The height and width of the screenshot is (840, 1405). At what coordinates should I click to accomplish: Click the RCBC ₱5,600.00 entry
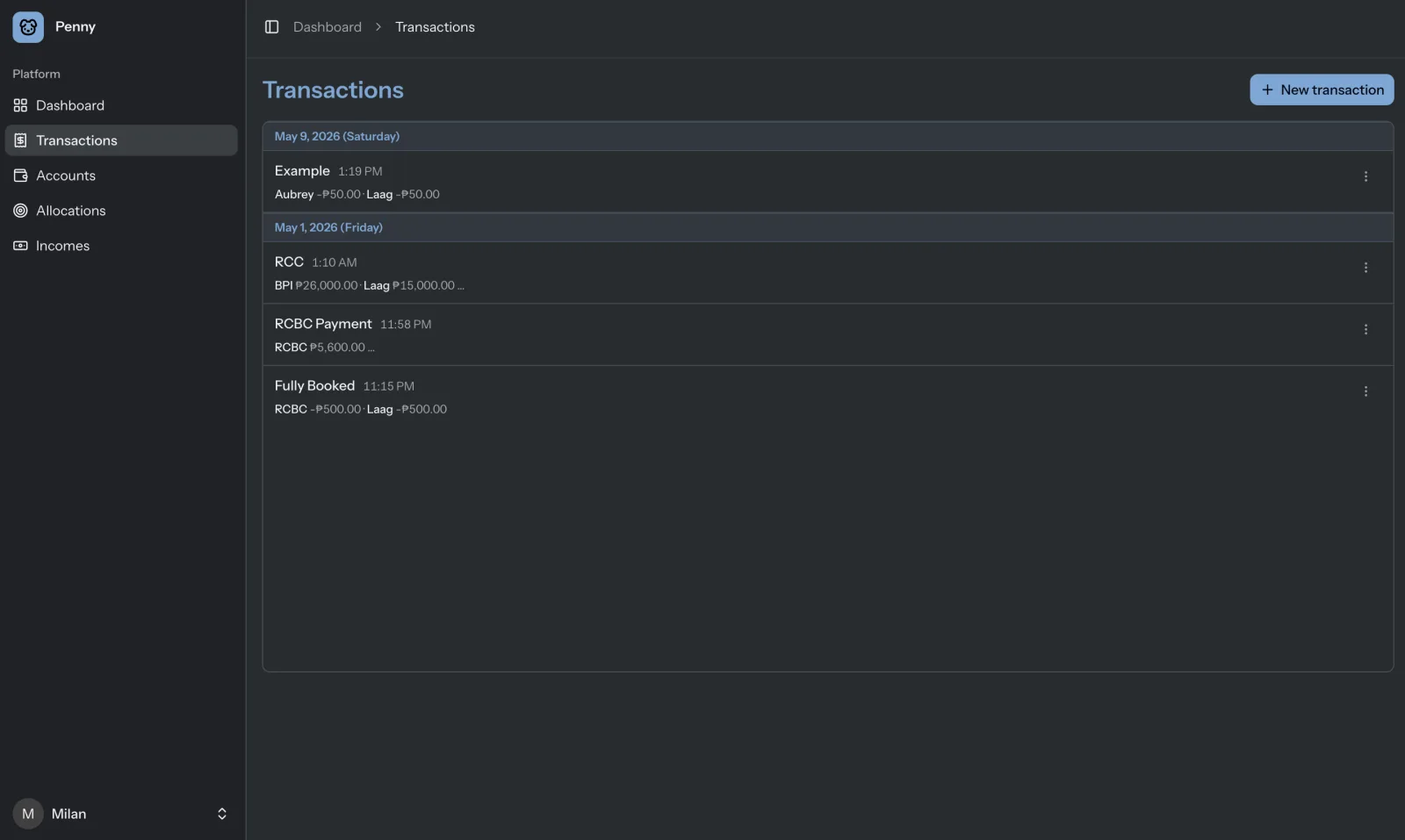click(x=320, y=348)
